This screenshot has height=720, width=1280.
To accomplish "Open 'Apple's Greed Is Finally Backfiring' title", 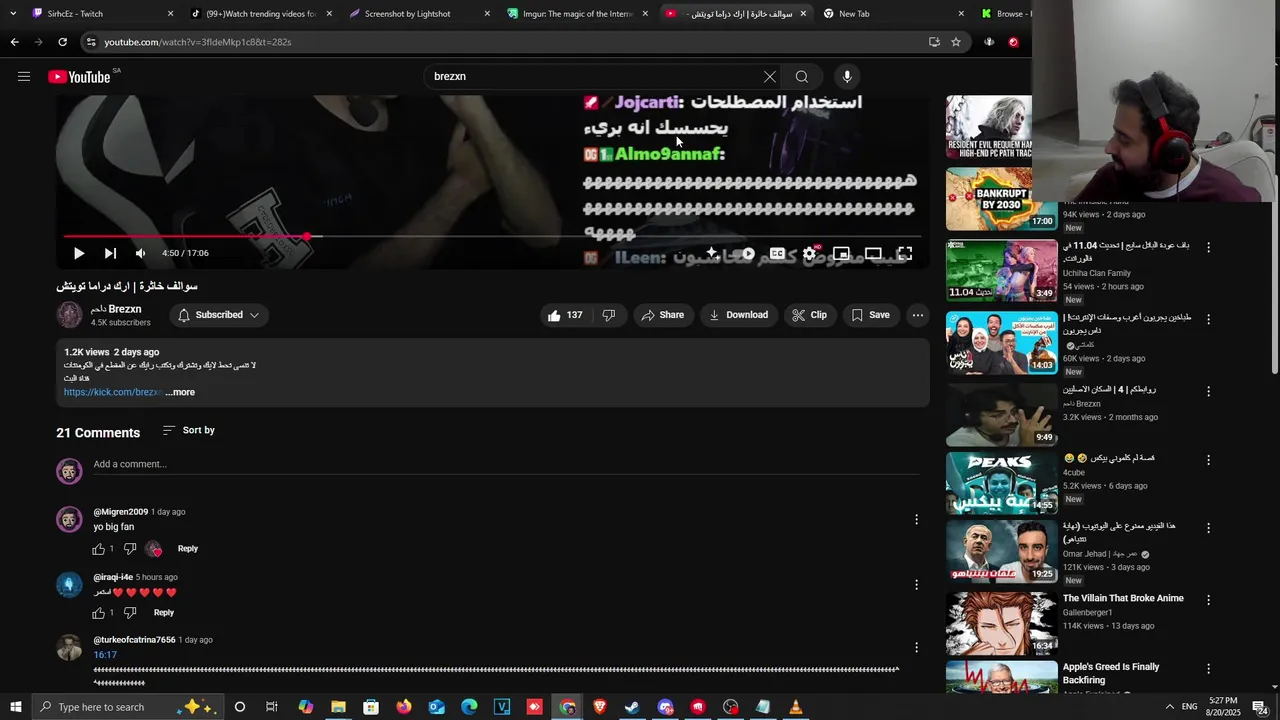I will (1111, 673).
